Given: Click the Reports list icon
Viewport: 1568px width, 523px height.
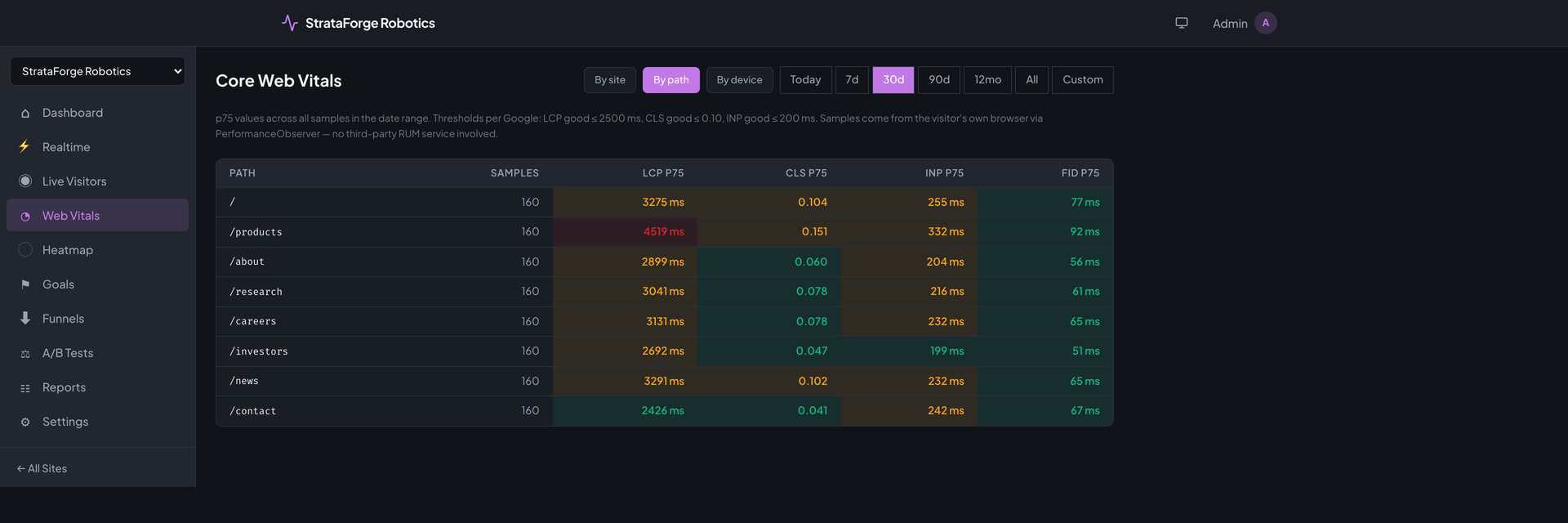Looking at the screenshot, I should [25, 388].
